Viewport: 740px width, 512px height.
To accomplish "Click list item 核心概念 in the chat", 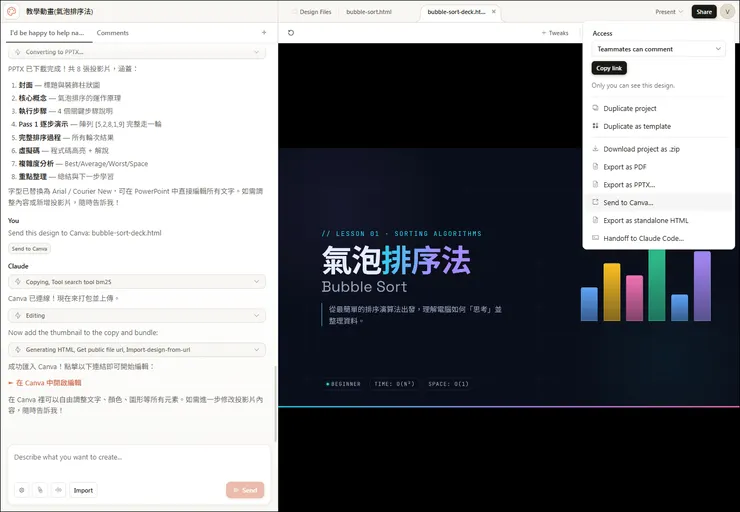I will tap(70, 98).
